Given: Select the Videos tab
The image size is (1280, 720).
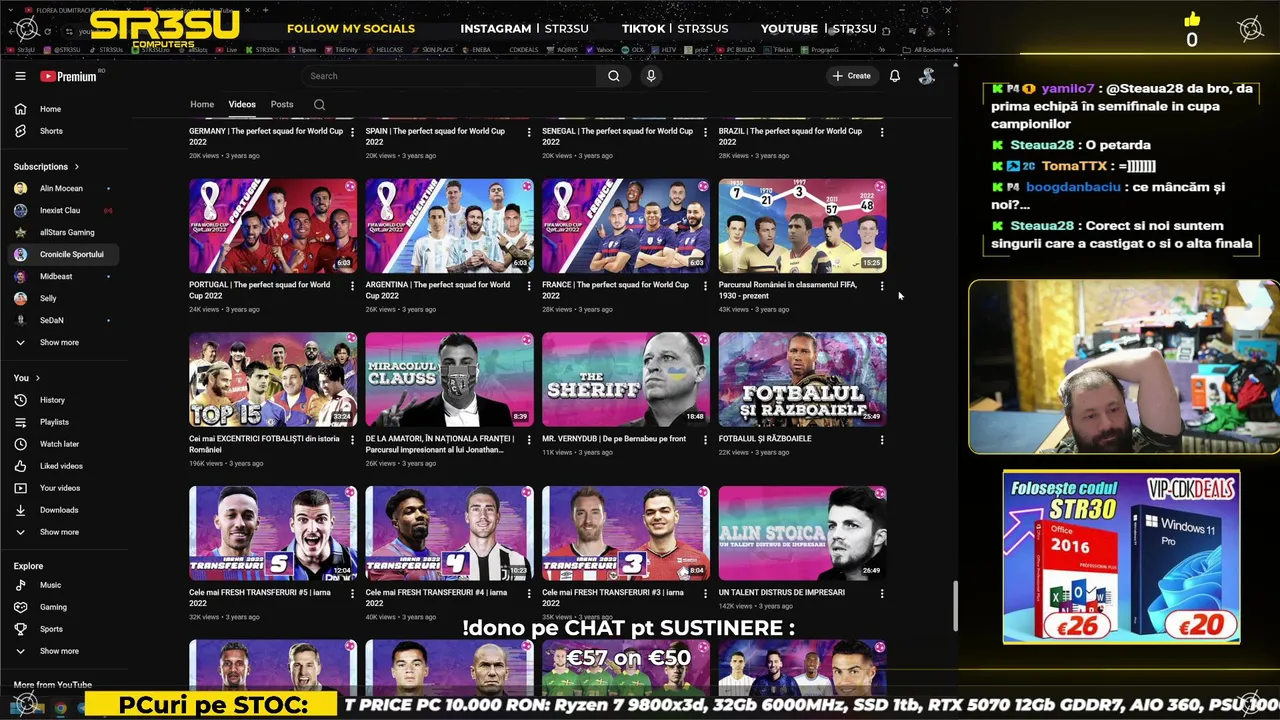Looking at the screenshot, I should click(x=242, y=104).
